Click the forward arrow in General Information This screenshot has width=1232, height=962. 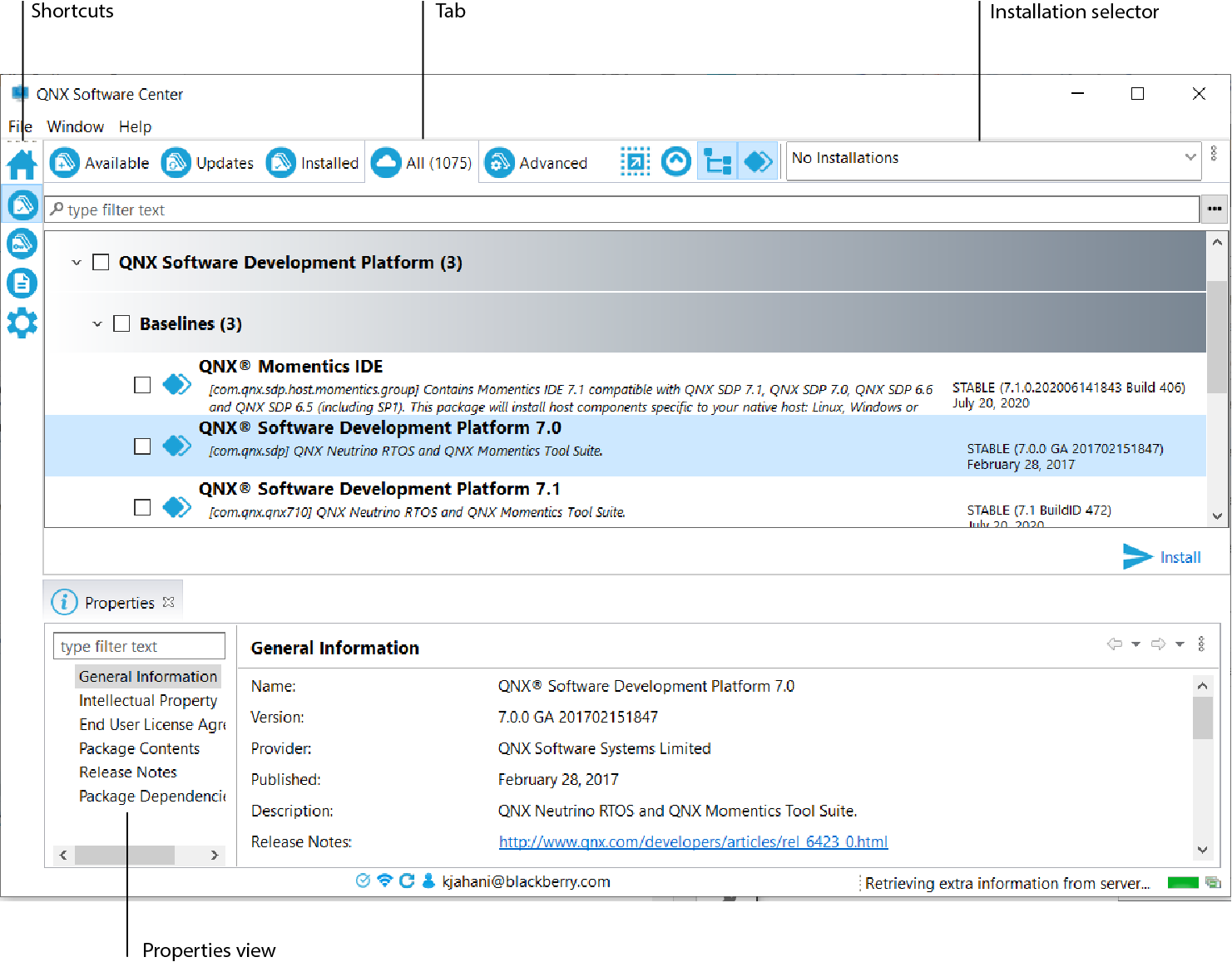click(1158, 644)
